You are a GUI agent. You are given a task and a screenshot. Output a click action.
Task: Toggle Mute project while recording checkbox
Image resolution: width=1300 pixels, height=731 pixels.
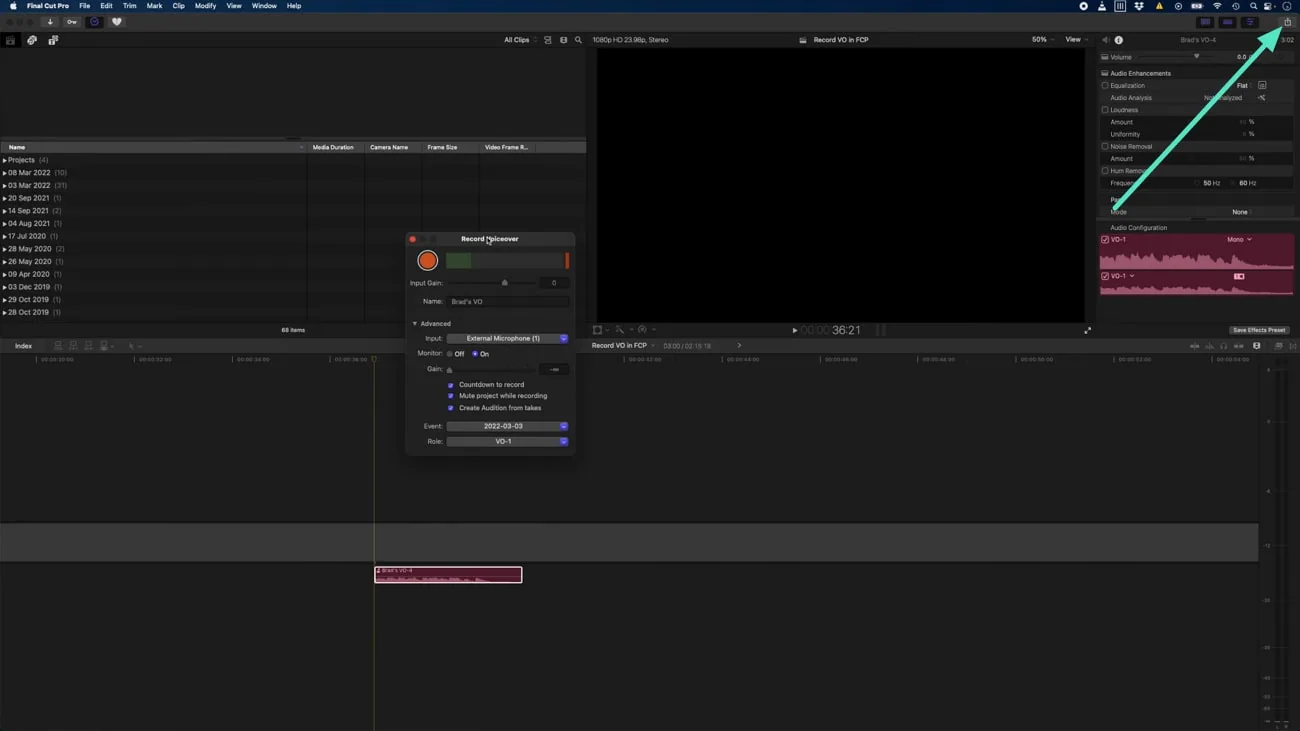coord(451,396)
